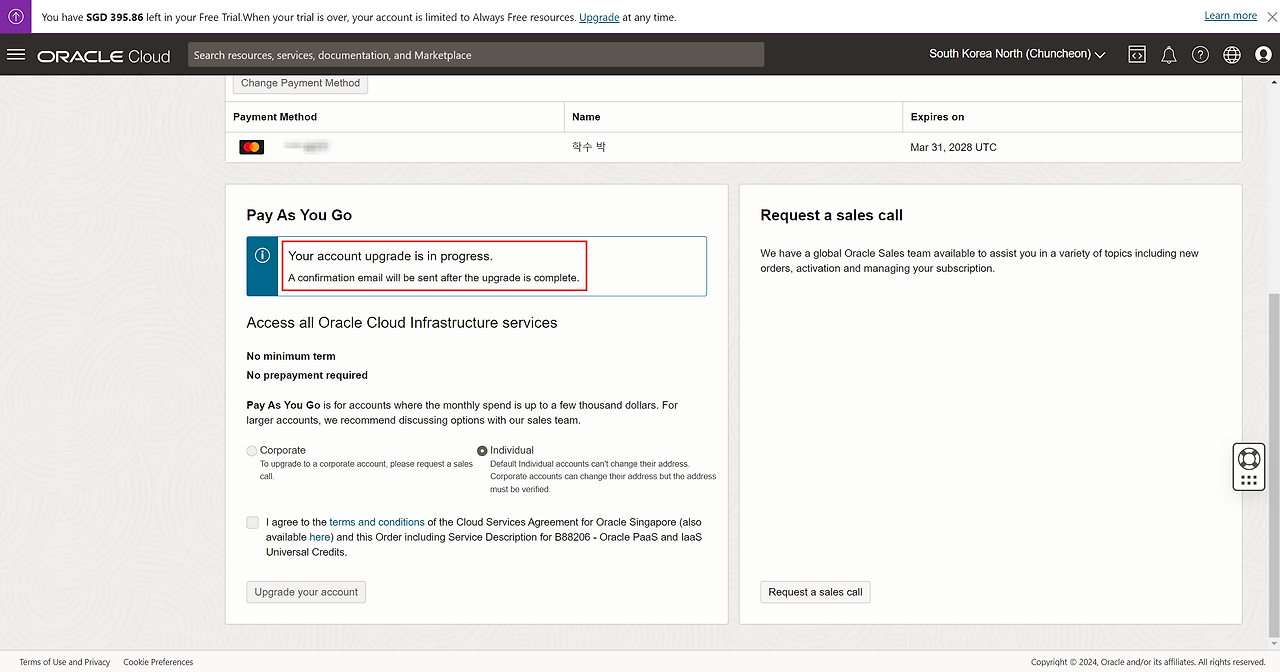
Task: Open the help question mark icon
Action: pos(1200,55)
